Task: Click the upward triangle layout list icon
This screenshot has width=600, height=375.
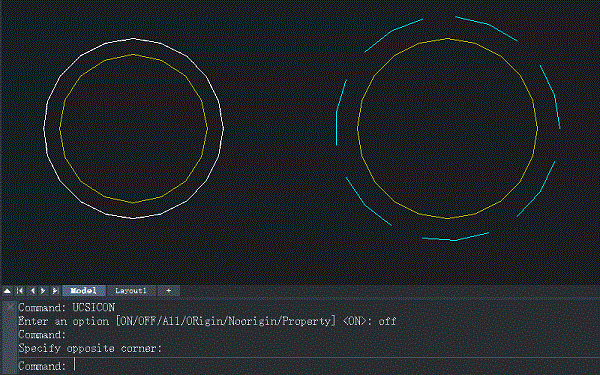Action: (x=7, y=291)
